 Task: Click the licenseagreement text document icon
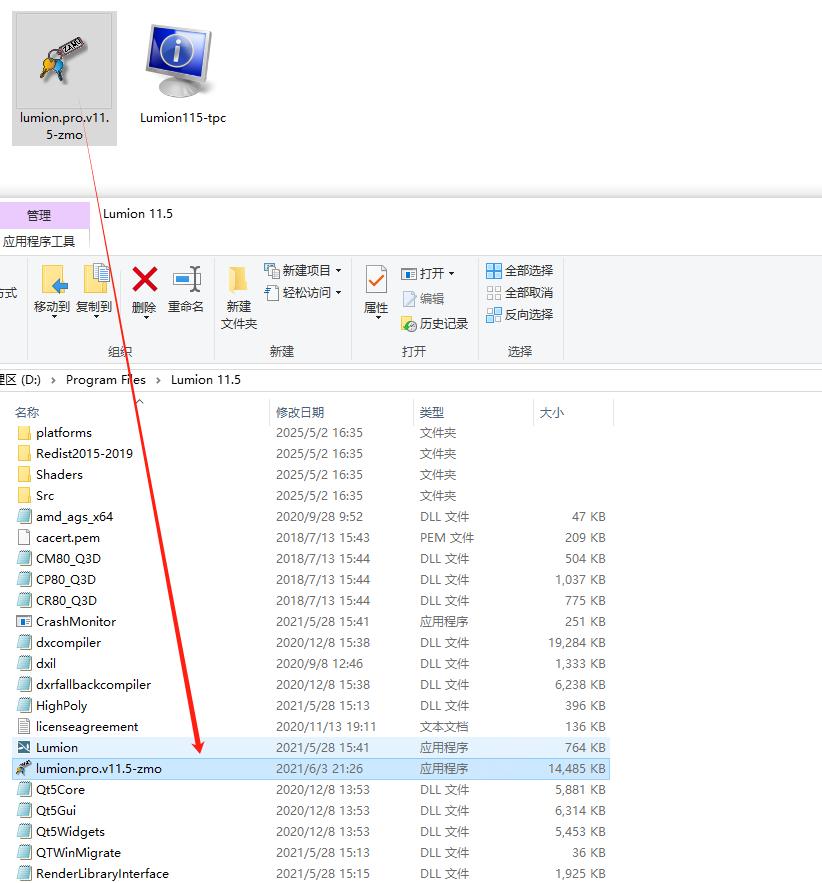pos(24,726)
